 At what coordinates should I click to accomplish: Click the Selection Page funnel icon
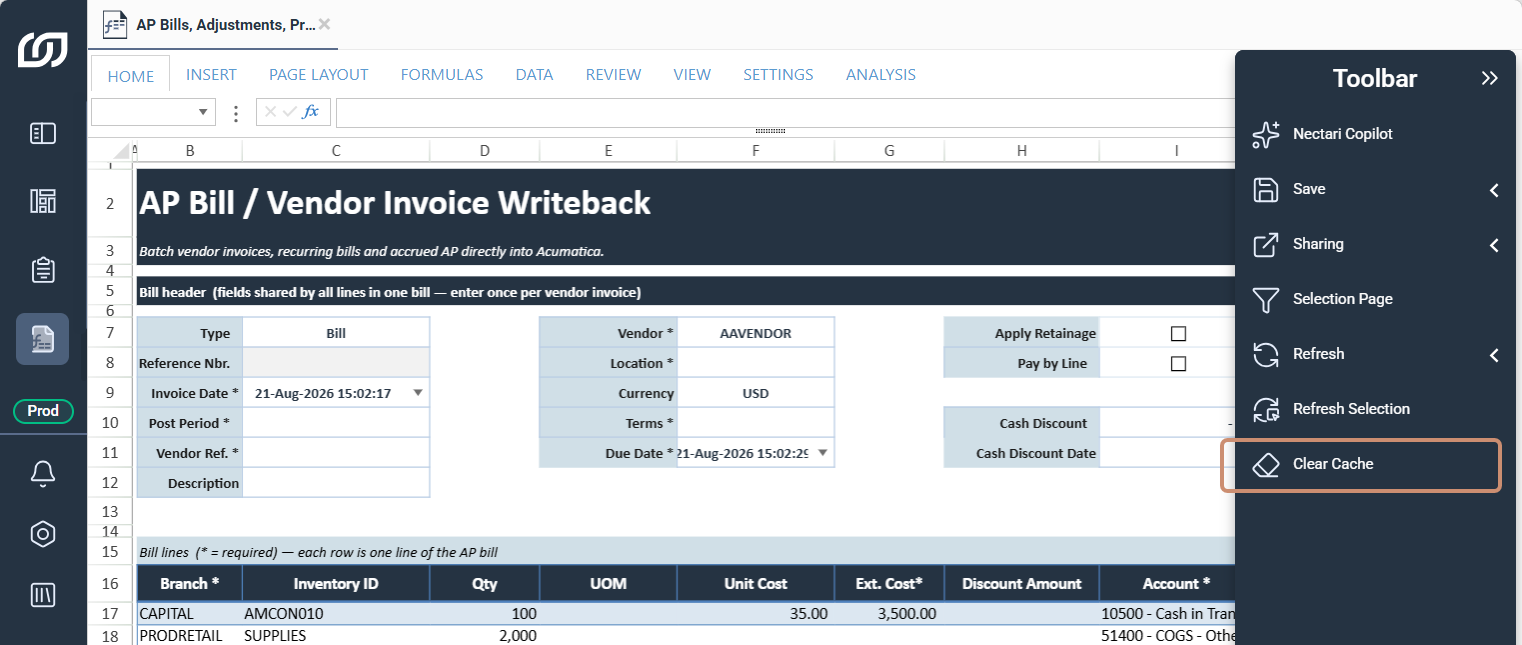pyautogui.click(x=1266, y=299)
